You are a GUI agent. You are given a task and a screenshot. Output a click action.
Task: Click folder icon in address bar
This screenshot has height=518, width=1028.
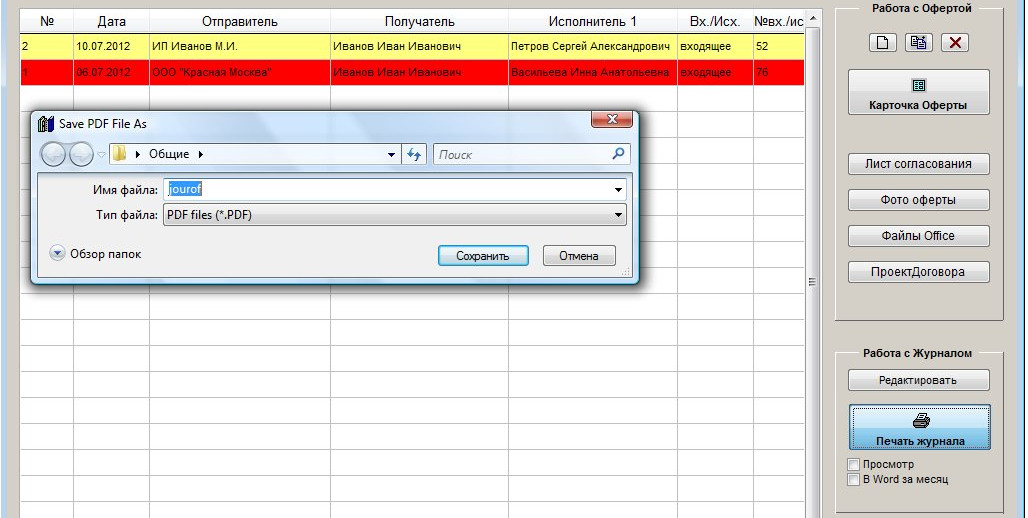point(119,154)
